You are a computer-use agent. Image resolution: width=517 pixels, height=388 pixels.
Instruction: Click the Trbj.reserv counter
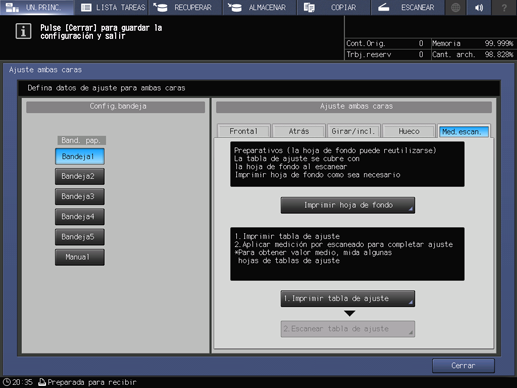click(386, 54)
